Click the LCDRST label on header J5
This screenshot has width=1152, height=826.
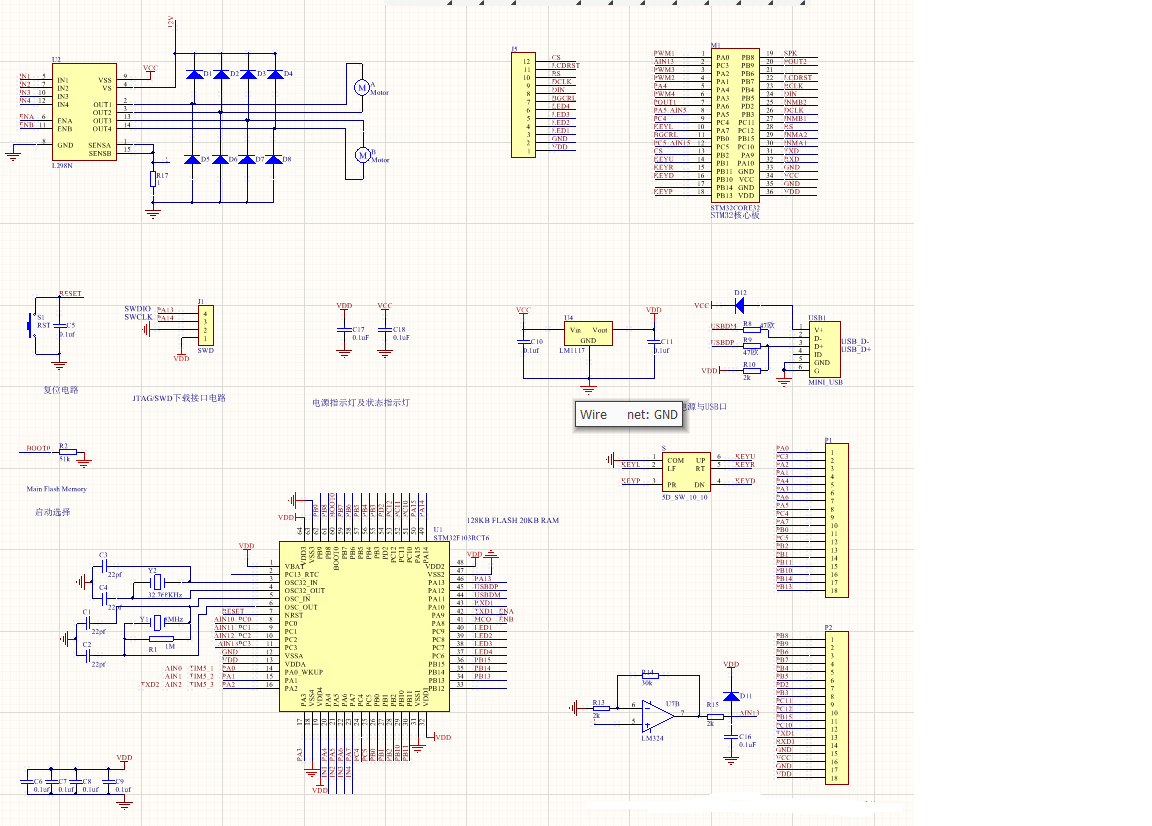tap(566, 65)
